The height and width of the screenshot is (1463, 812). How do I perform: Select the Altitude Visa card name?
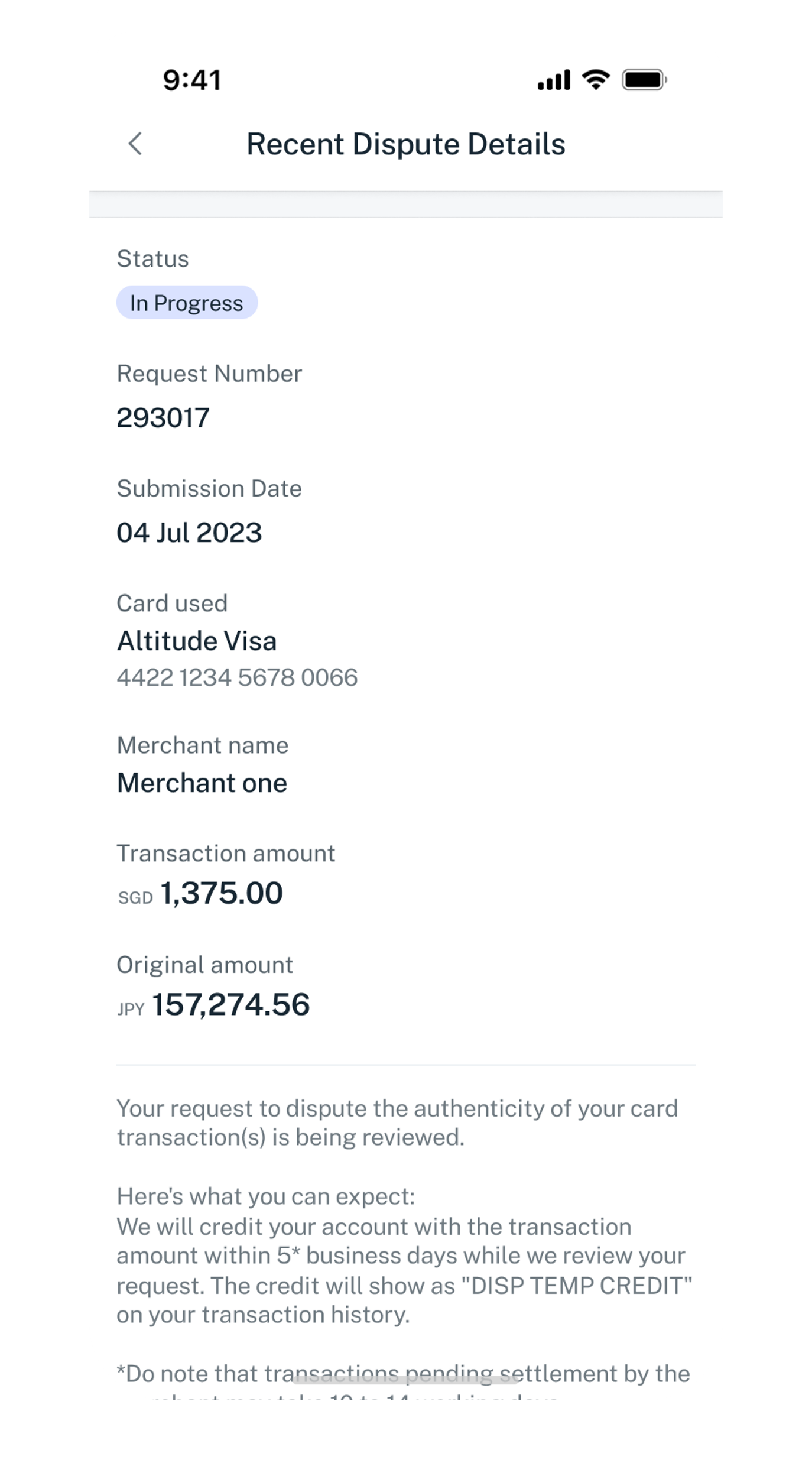click(197, 641)
